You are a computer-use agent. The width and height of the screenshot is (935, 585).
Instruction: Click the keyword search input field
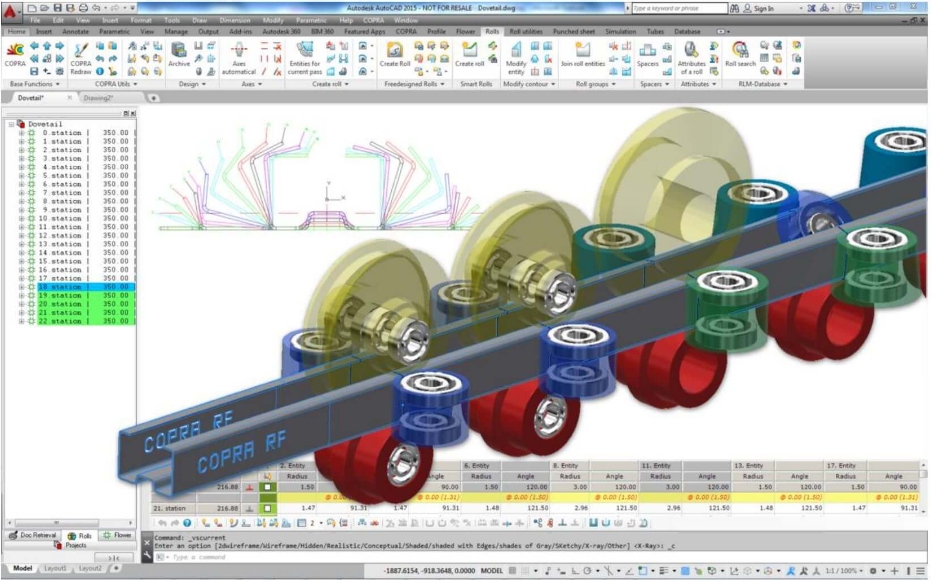click(679, 8)
